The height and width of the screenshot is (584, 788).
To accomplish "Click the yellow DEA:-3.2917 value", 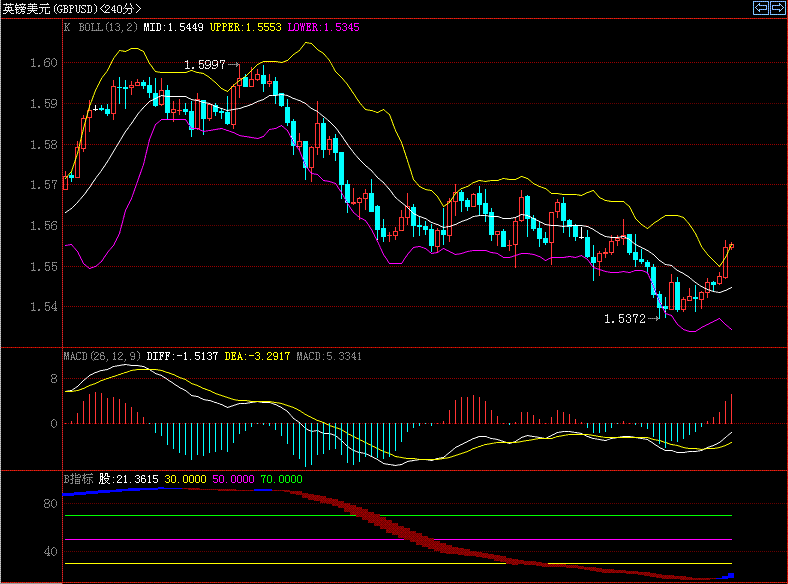I will pyautogui.click(x=258, y=355).
